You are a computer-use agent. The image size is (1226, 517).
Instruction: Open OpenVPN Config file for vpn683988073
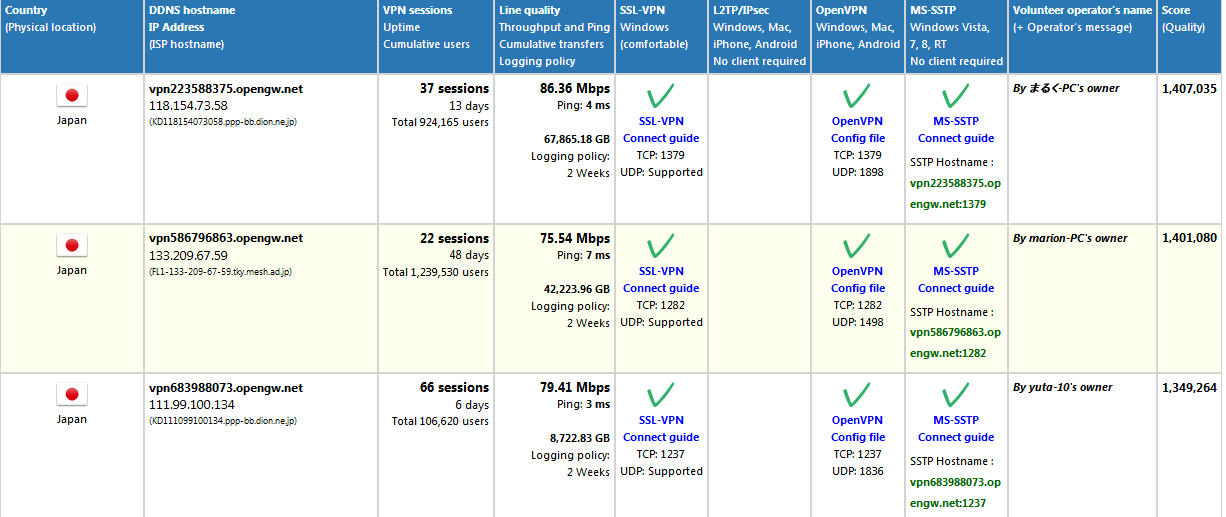(x=858, y=437)
